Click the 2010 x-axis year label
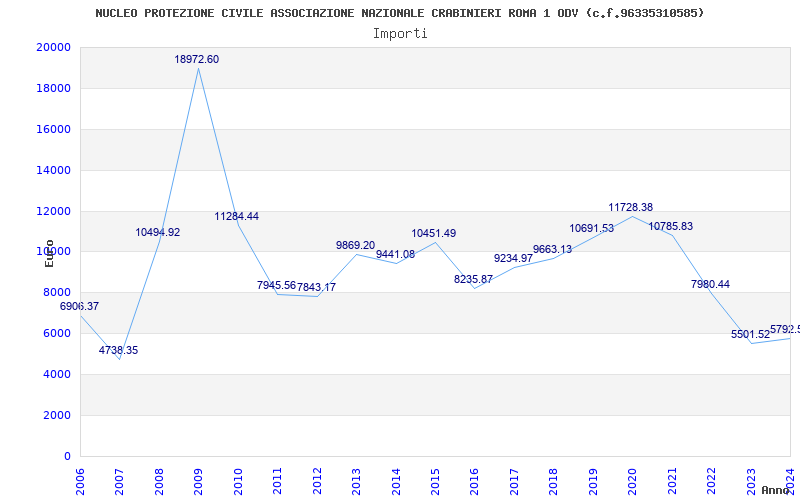 pos(238,482)
